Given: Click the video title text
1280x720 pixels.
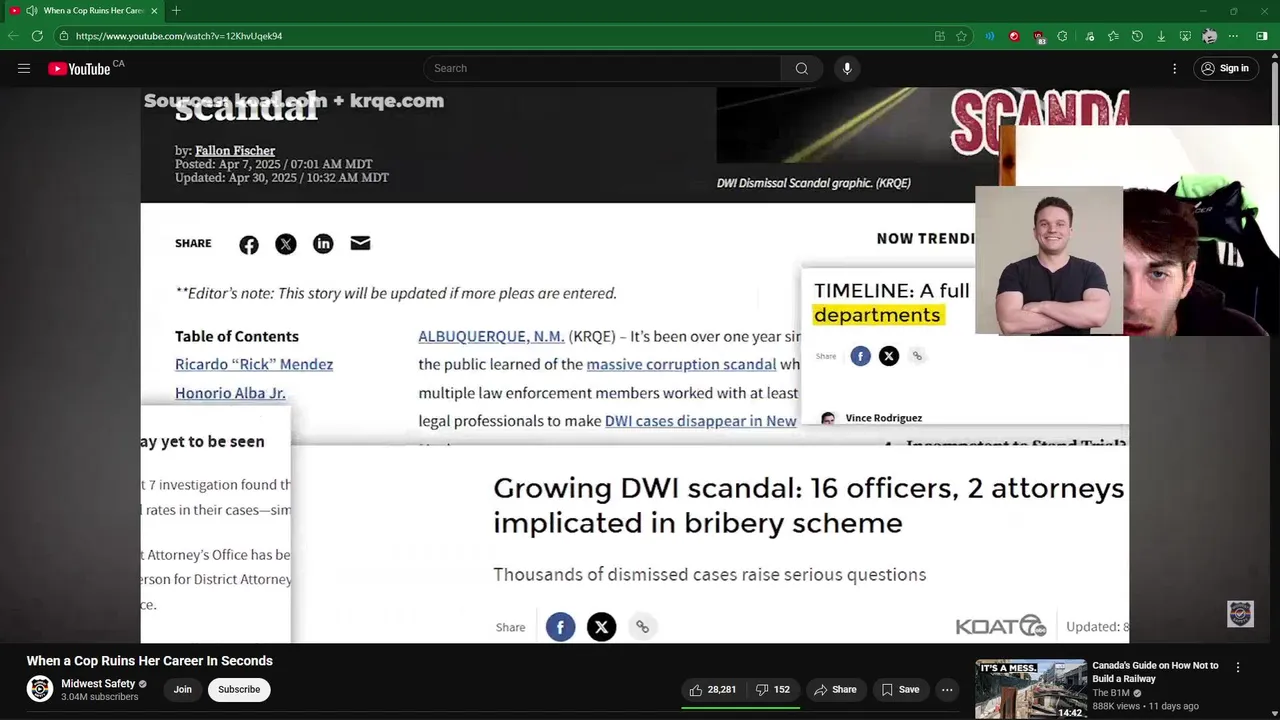Looking at the screenshot, I should pos(150,661).
